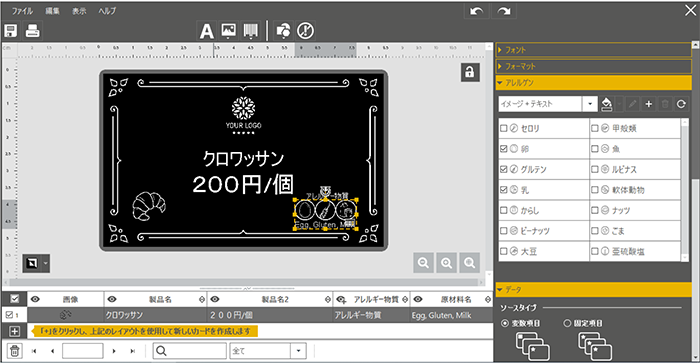The width and height of the screenshot is (700, 363).
Task: Select the 変数項目 radio button
Action: 505,323
